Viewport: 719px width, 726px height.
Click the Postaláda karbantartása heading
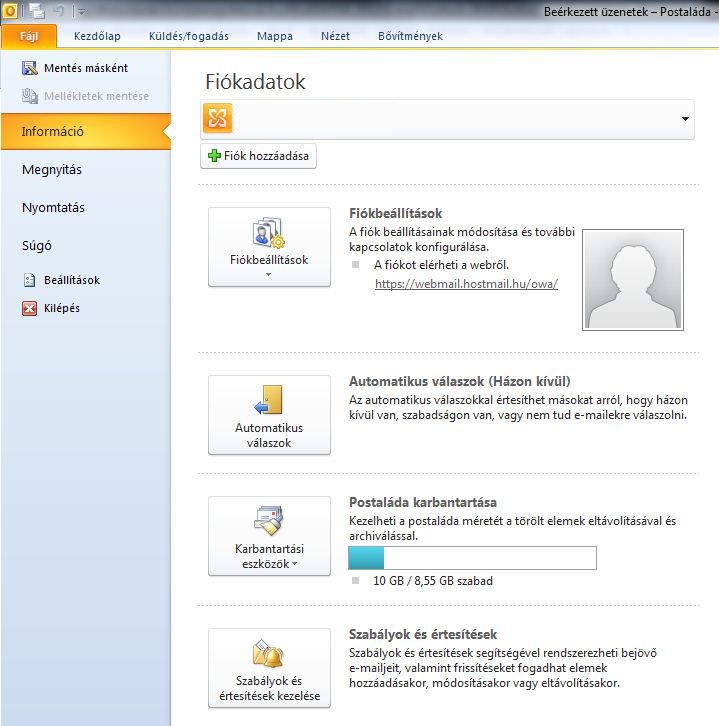(x=423, y=502)
